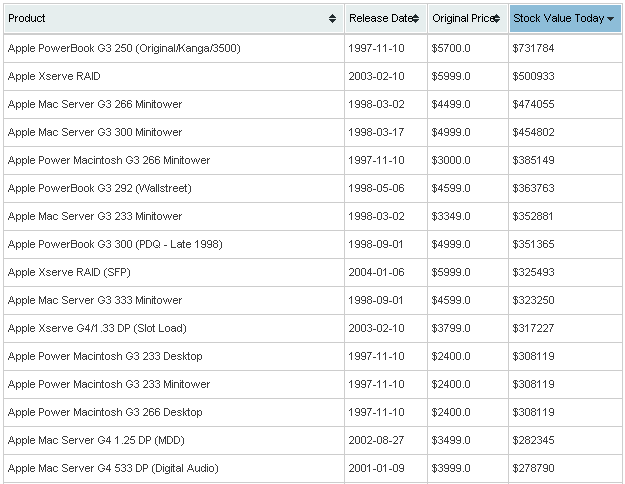
Task: Select the Apple Xserve RAID product cell
Action: (174, 76)
